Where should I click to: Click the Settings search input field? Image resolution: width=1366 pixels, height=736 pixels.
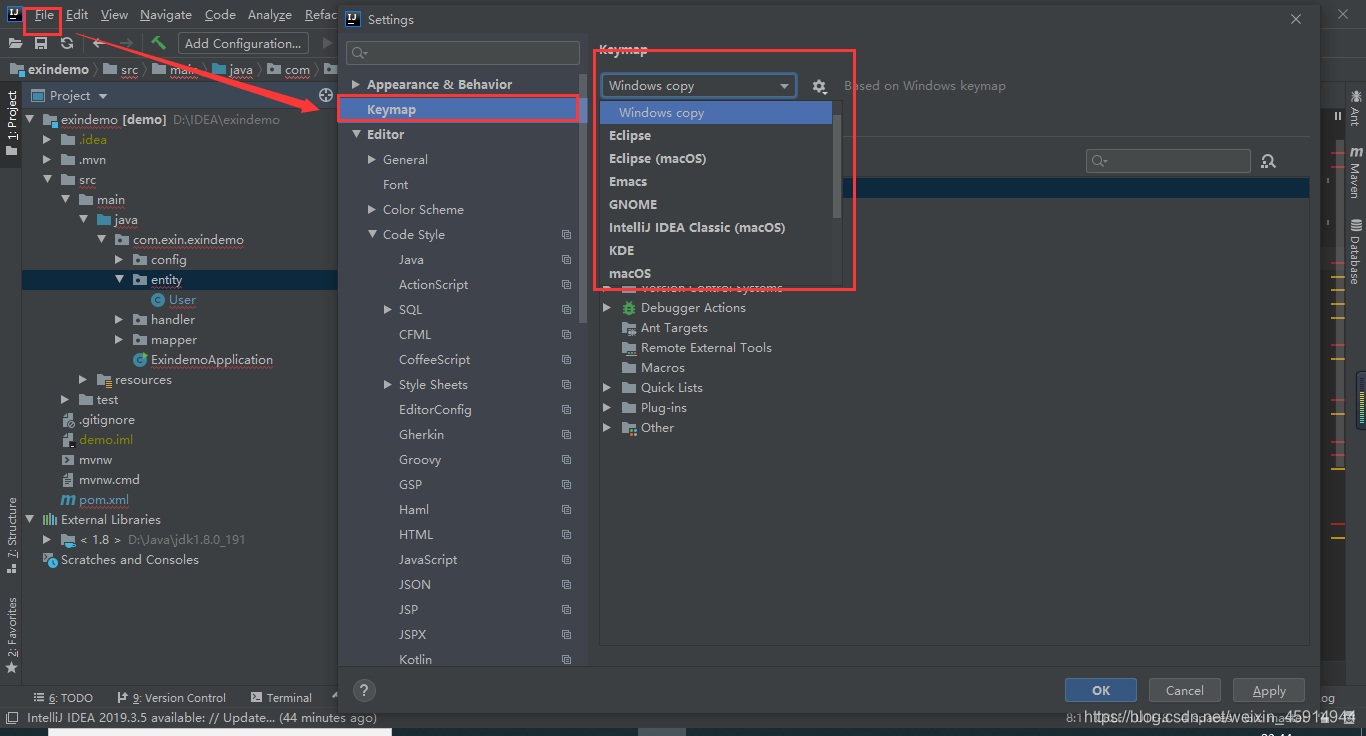click(463, 53)
